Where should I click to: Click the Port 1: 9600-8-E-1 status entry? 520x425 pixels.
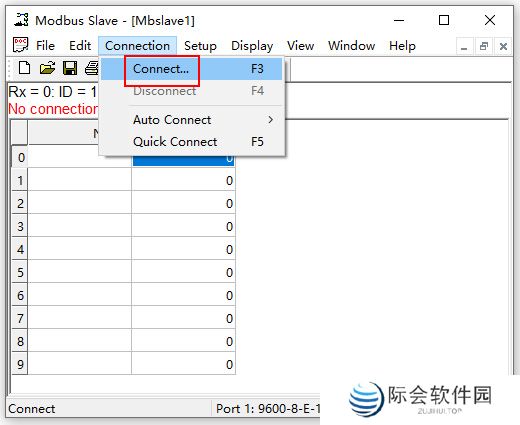[268, 408]
